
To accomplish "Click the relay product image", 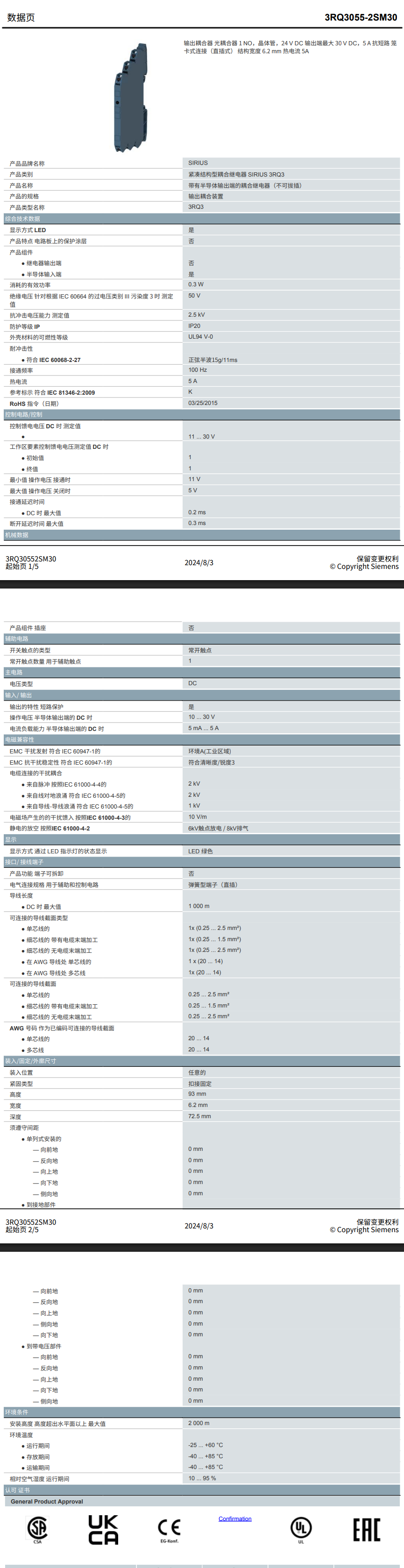I will pos(130,98).
